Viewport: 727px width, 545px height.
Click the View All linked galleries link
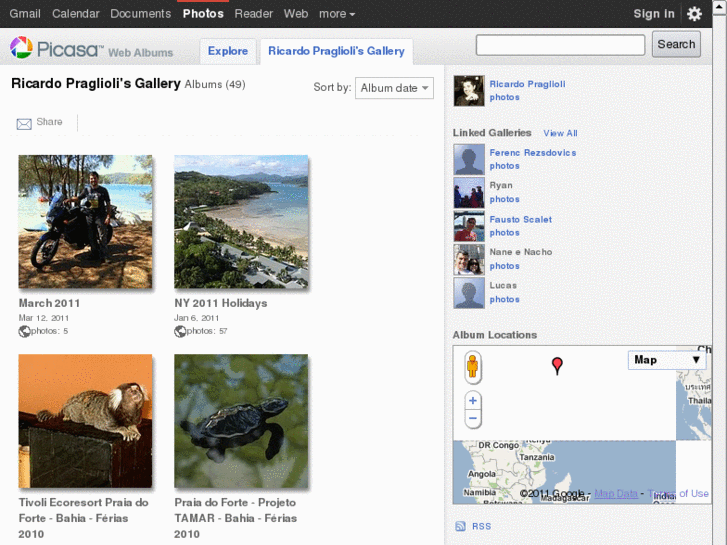pos(560,133)
